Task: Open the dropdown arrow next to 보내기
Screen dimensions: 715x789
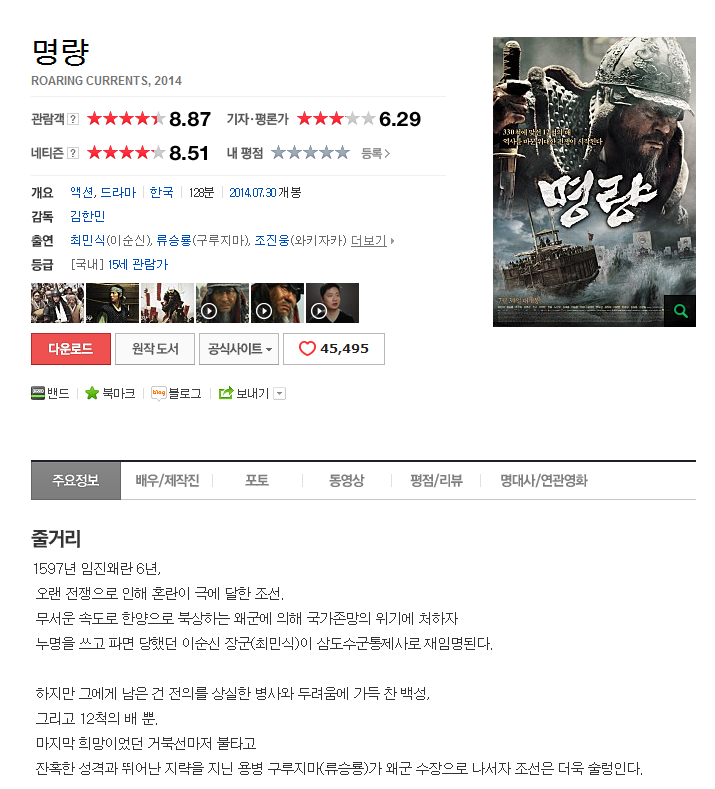Action: (280, 393)
